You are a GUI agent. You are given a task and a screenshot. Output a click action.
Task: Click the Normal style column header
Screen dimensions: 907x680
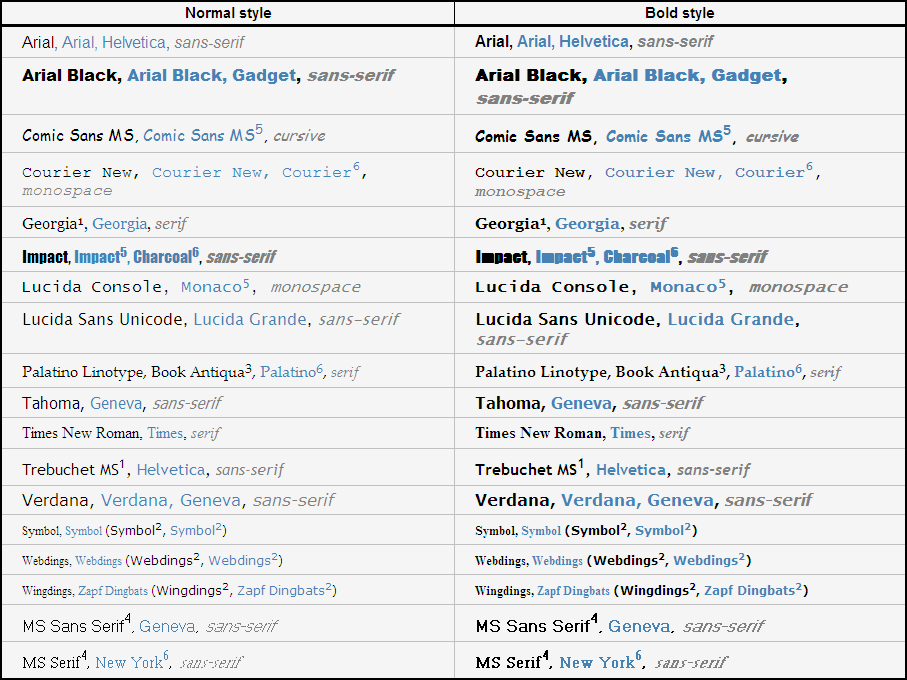[227, 13]
